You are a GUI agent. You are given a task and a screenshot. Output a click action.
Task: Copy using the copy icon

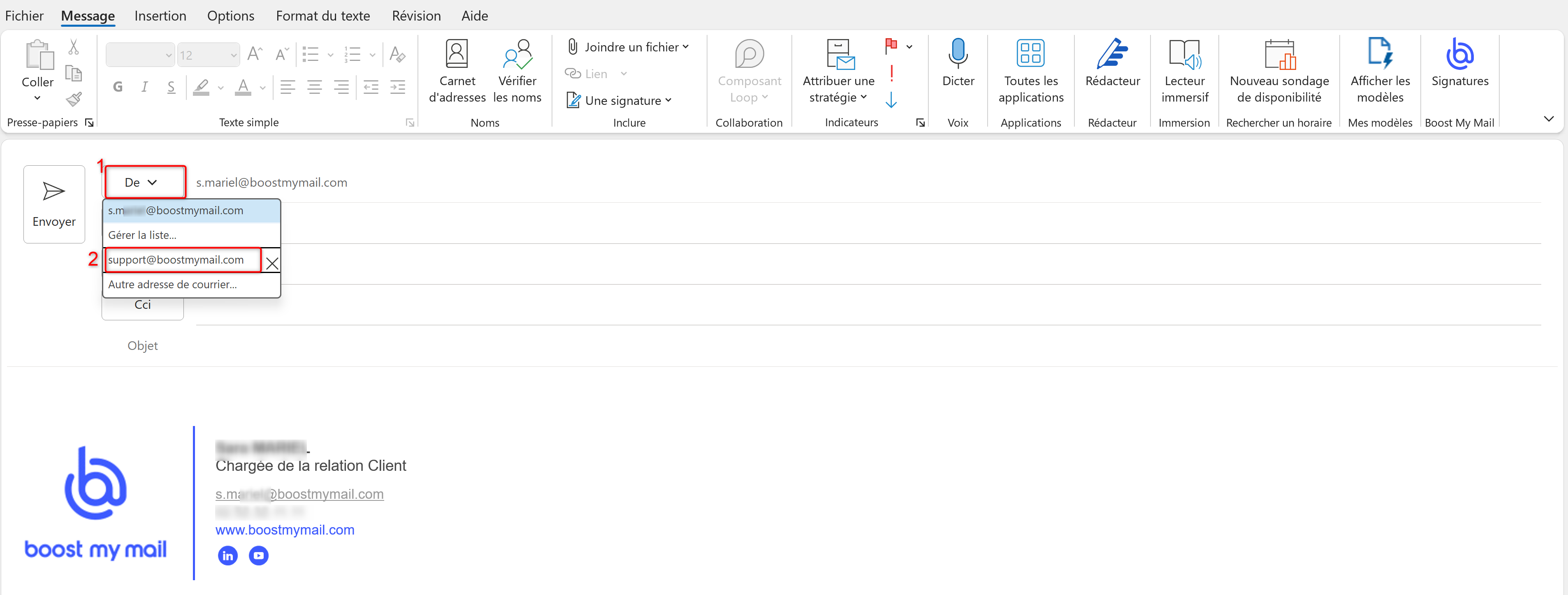[74, 74]
